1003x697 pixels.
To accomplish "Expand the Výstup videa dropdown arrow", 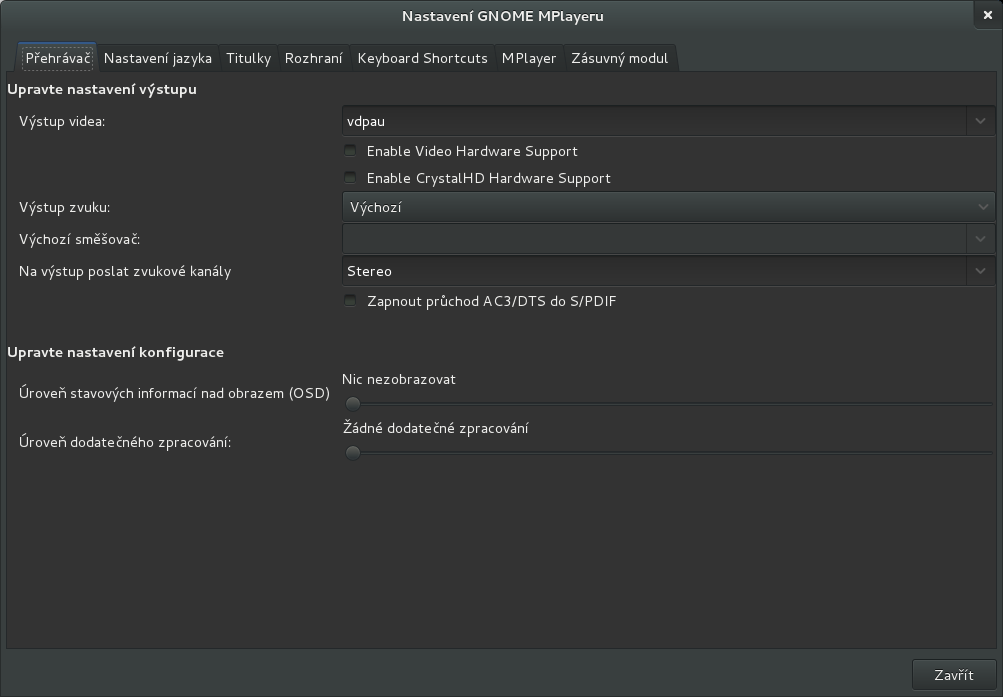I will tap(981, 121).
